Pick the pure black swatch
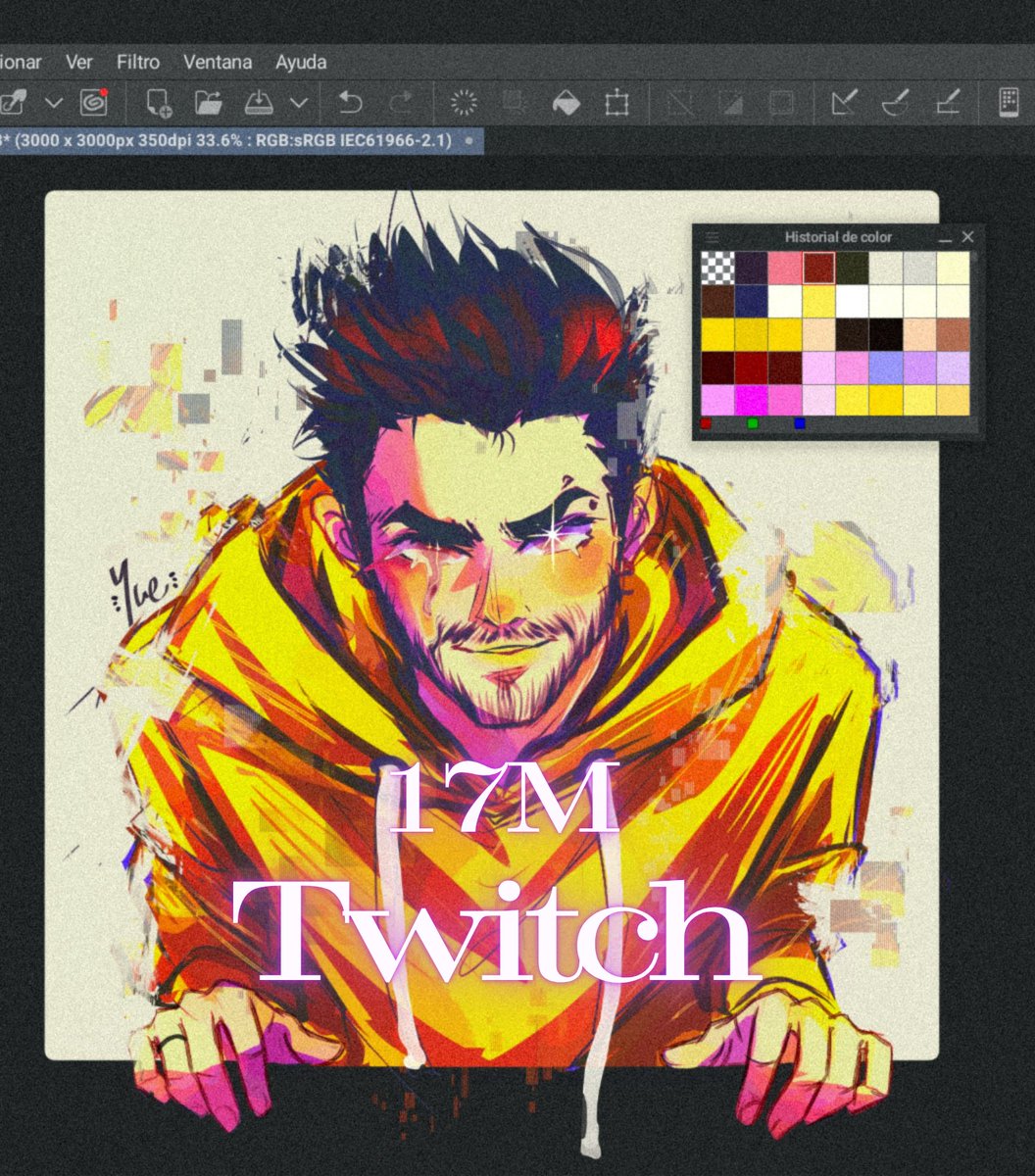The height and width of the screenshot is (1176, 1035). click(886, 334)
